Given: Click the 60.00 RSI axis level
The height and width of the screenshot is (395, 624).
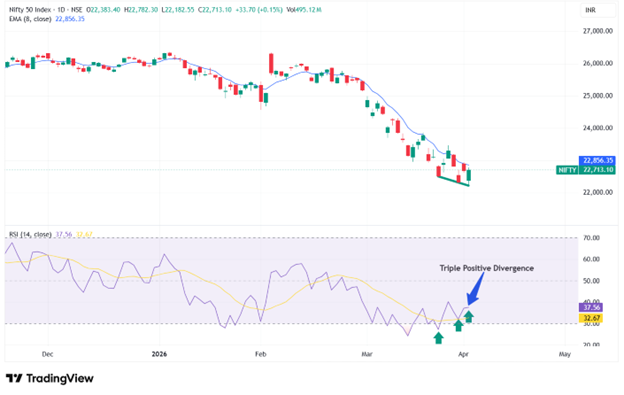Looking at the screenshot, I should click(x=591, y=259).
